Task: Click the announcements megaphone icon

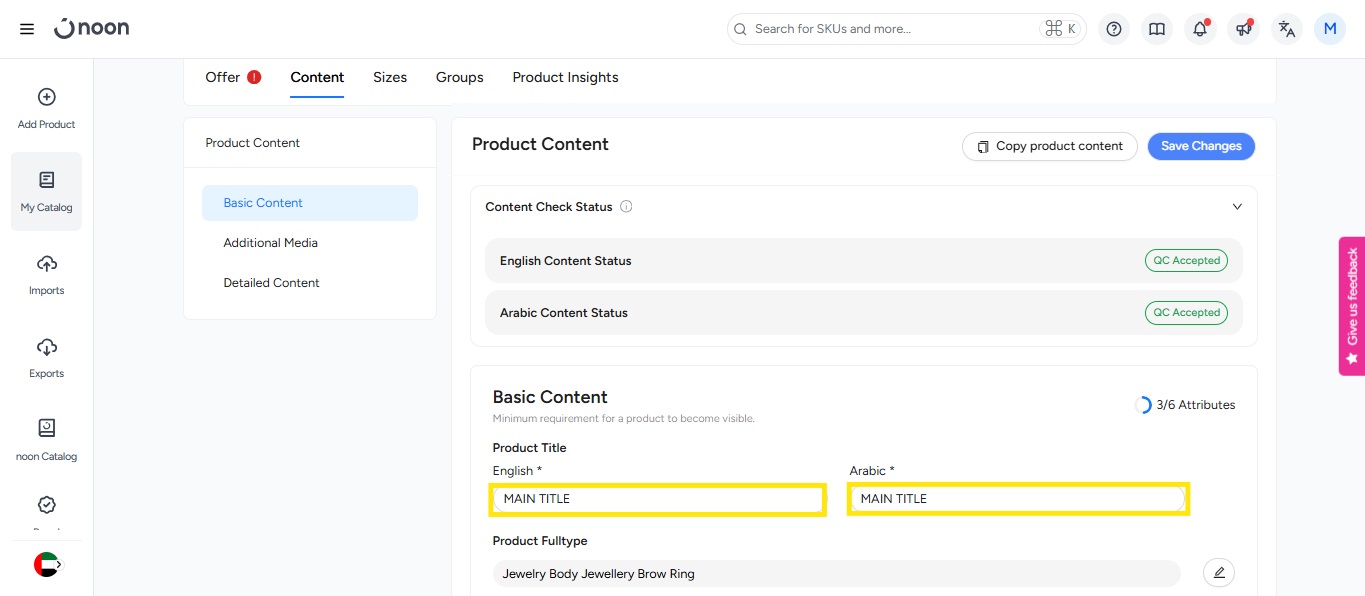Action: click(x=1243, y=29)
